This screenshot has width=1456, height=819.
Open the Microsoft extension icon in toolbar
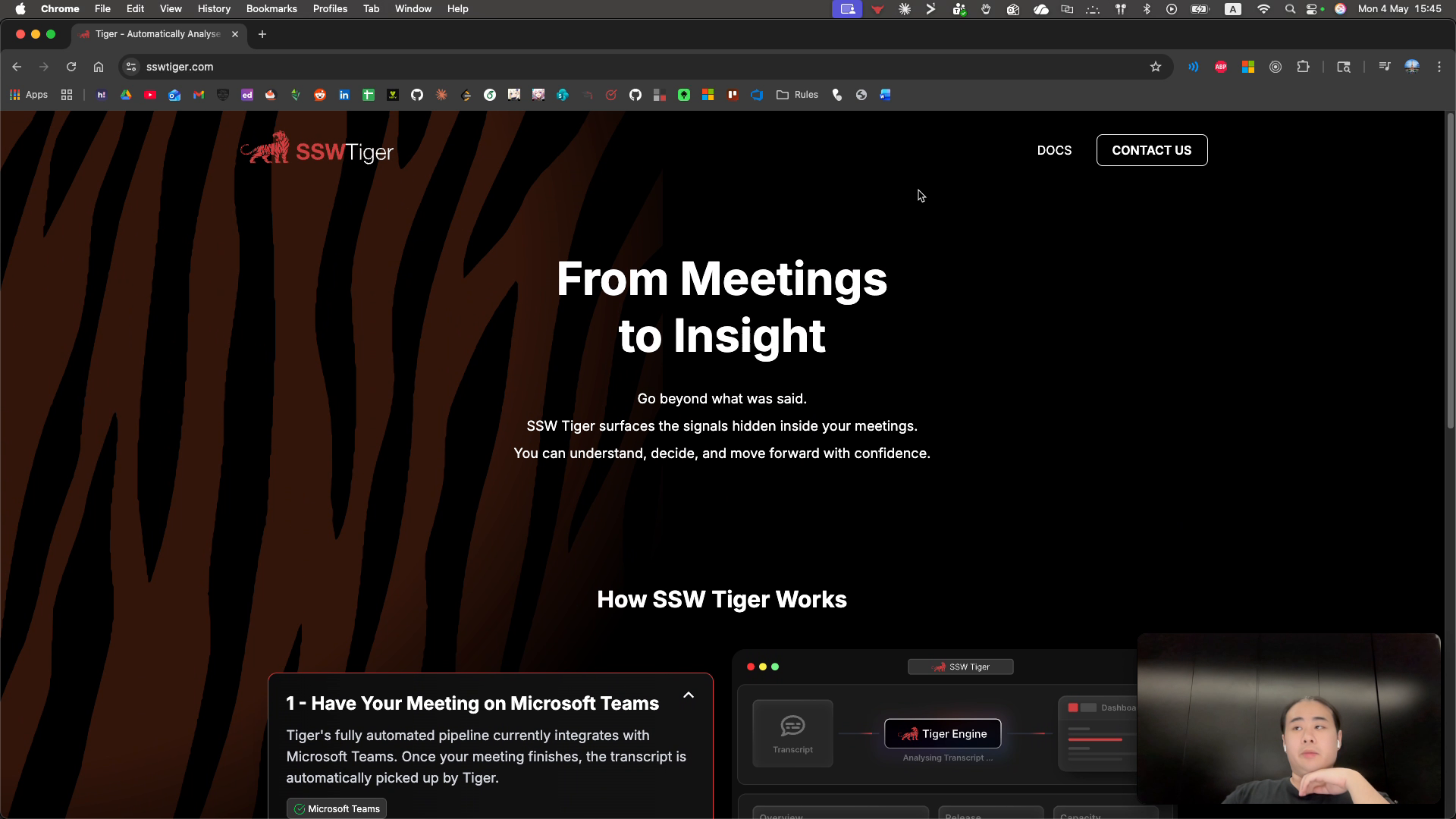click(1248, 67)
